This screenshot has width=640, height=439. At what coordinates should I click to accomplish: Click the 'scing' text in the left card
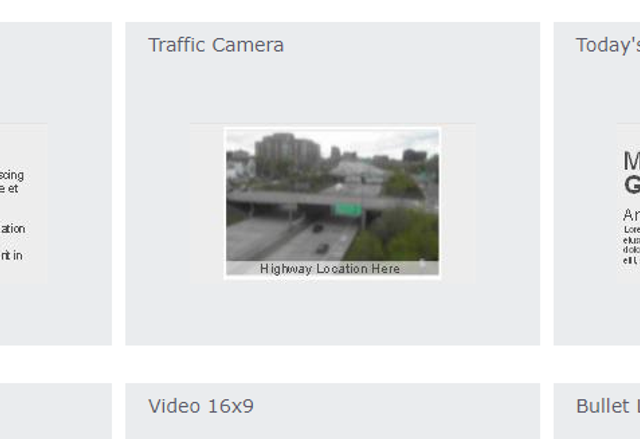click(x=11, y=175)
